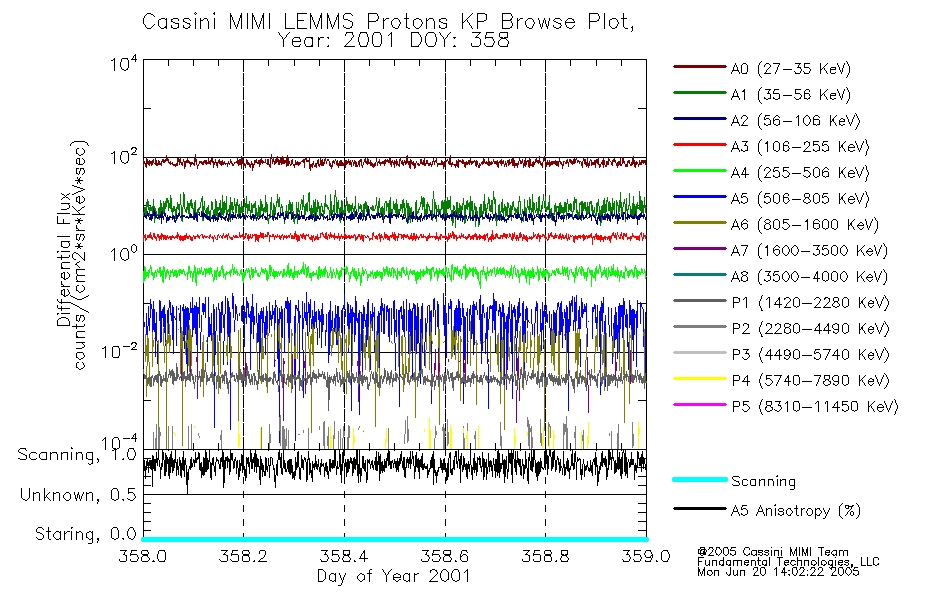The height and width of the screenshot is (600, 950).
Task: Click the Scanning legend label
Action: (x=763, y=482)
